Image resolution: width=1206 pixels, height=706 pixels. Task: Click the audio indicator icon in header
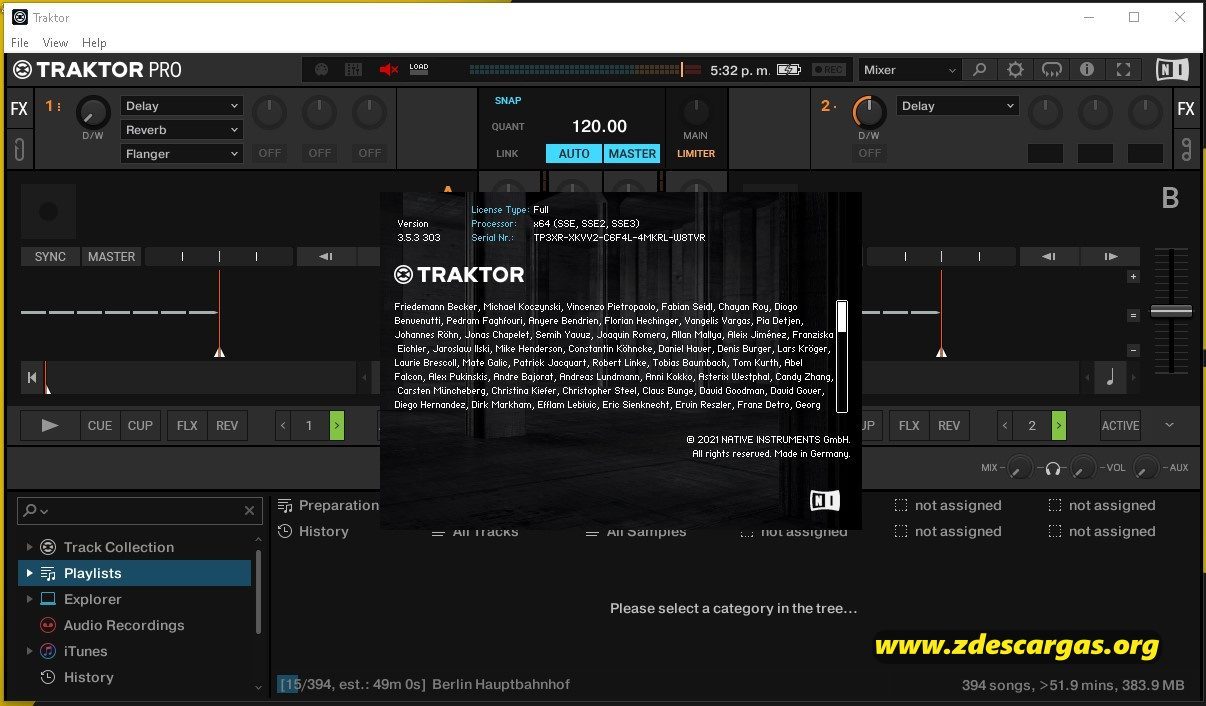353,70
